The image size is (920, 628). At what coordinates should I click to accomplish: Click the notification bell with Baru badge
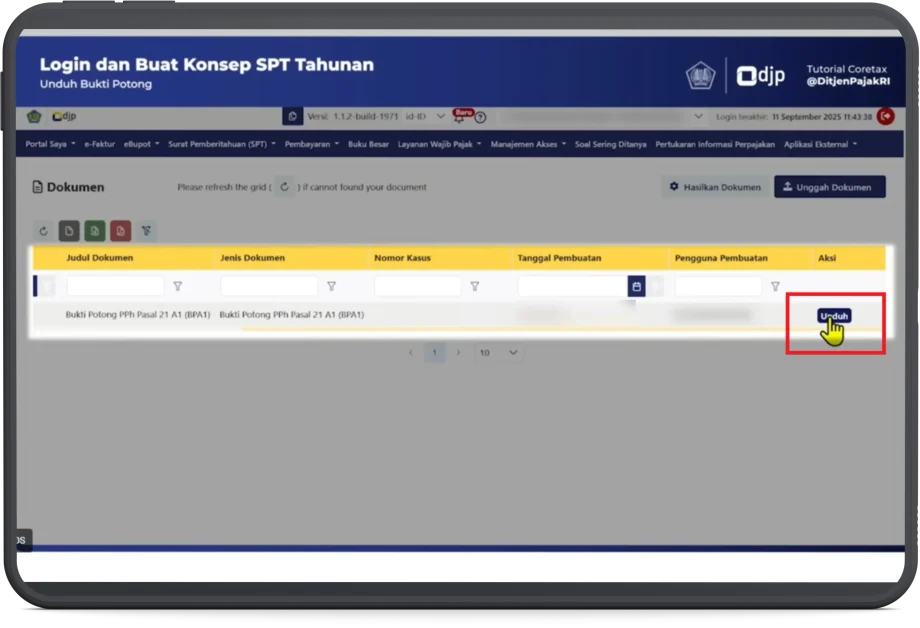pyautogui.click(x=463, y=117)
